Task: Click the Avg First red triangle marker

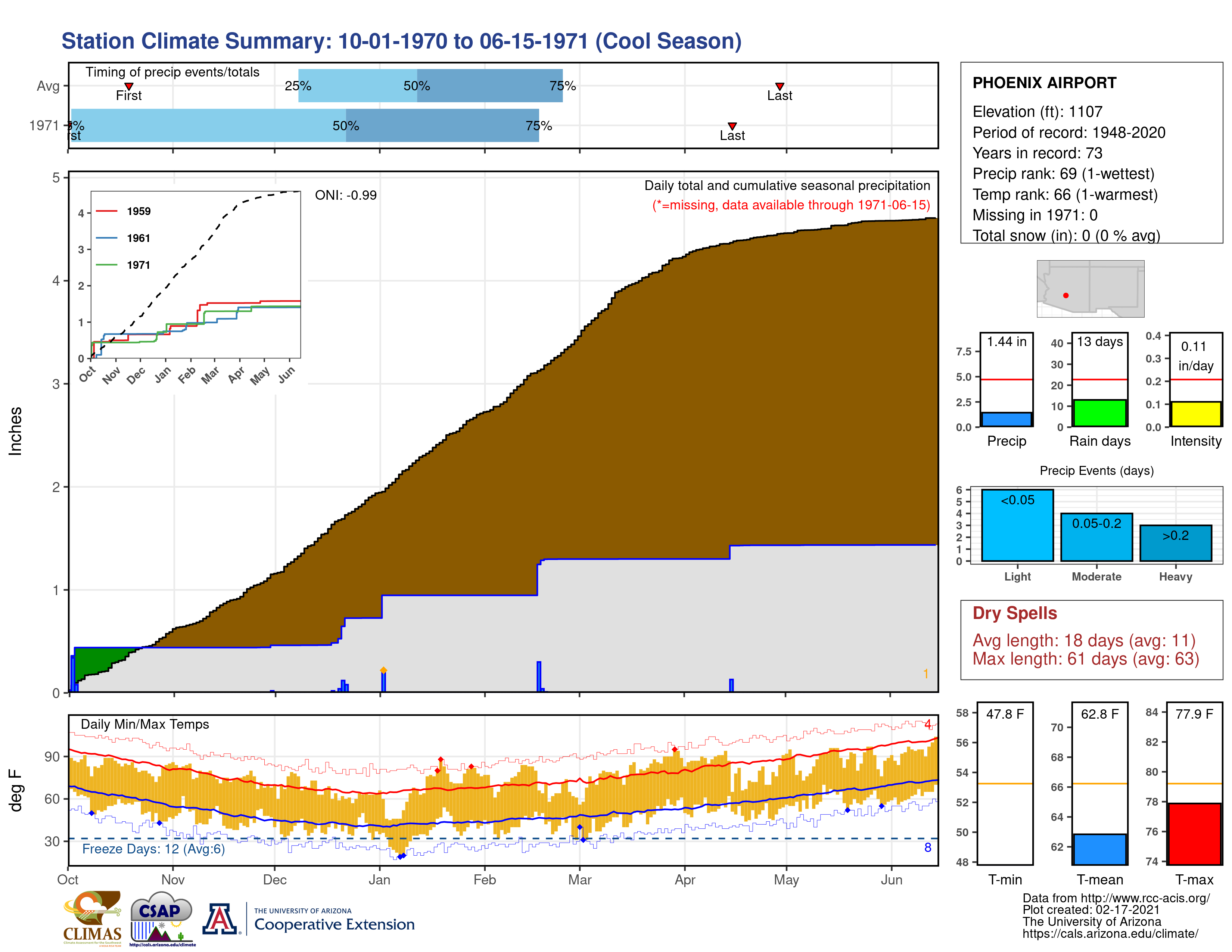Action: (129, 86)
